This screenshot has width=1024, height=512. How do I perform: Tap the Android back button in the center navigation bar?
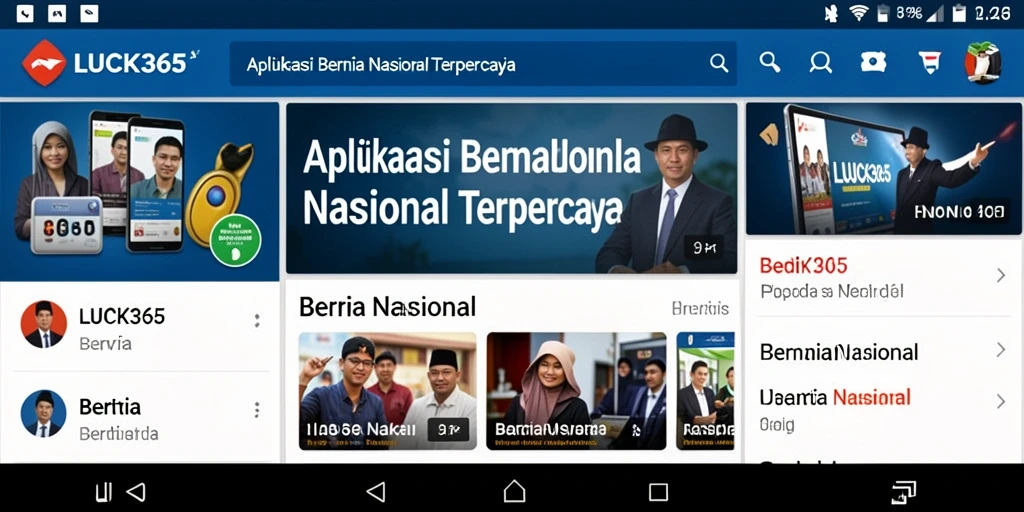click(376, 492)
